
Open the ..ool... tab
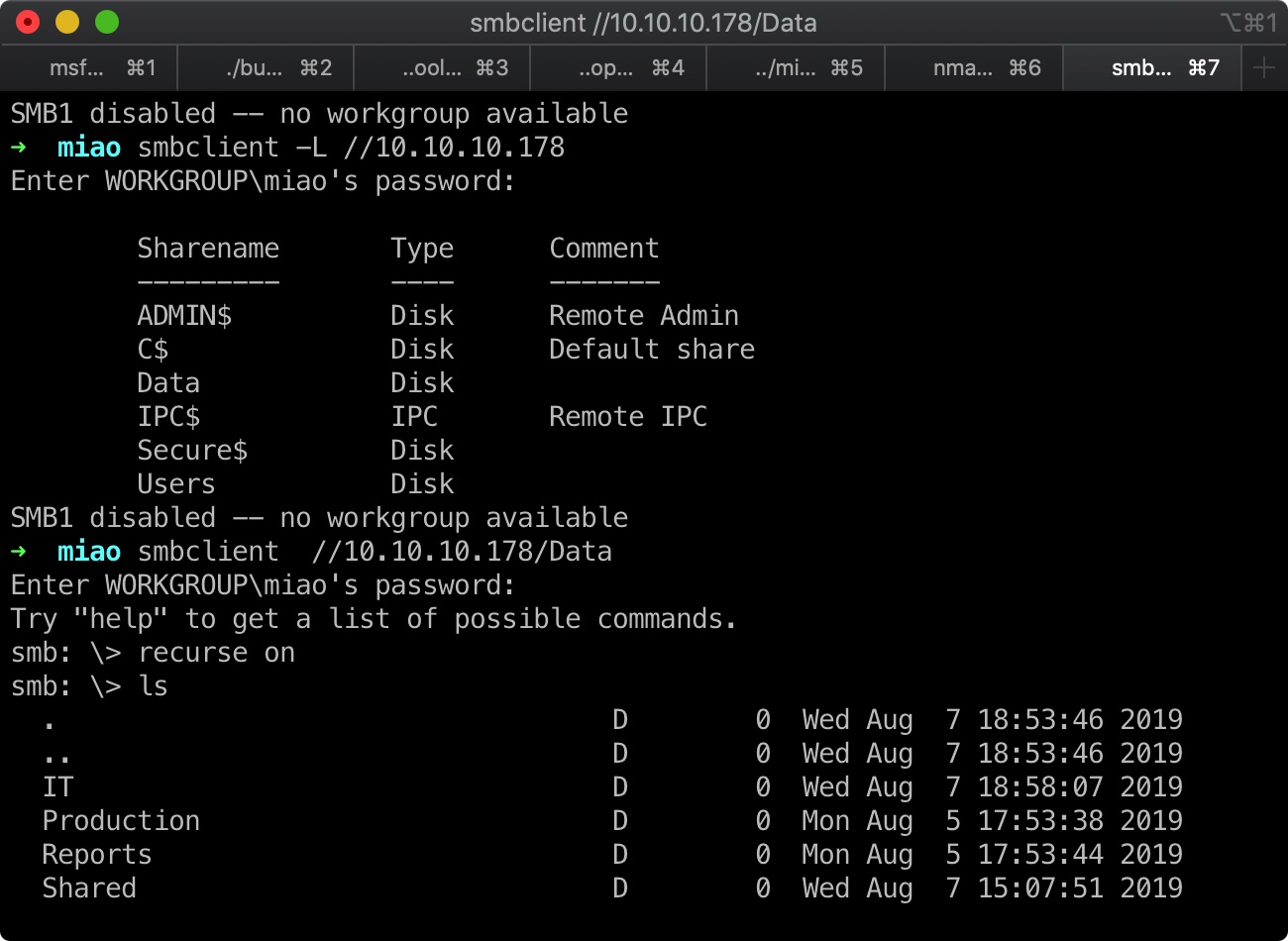point(442,68)
